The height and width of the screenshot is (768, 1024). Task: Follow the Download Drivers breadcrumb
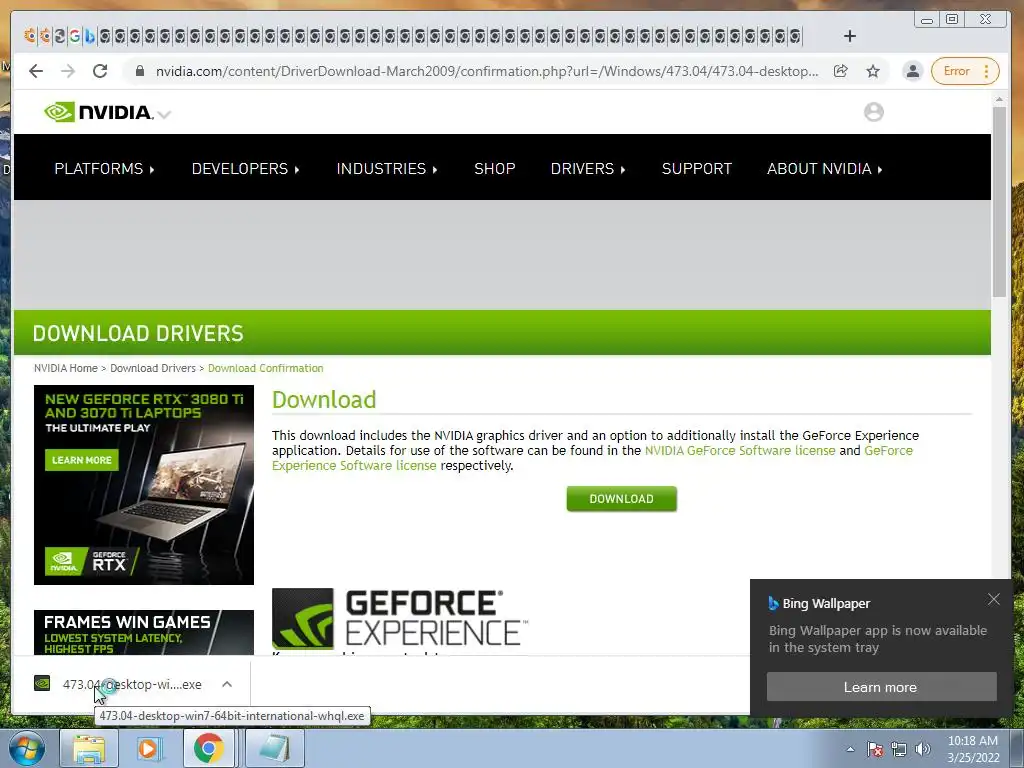coord(153,368)
